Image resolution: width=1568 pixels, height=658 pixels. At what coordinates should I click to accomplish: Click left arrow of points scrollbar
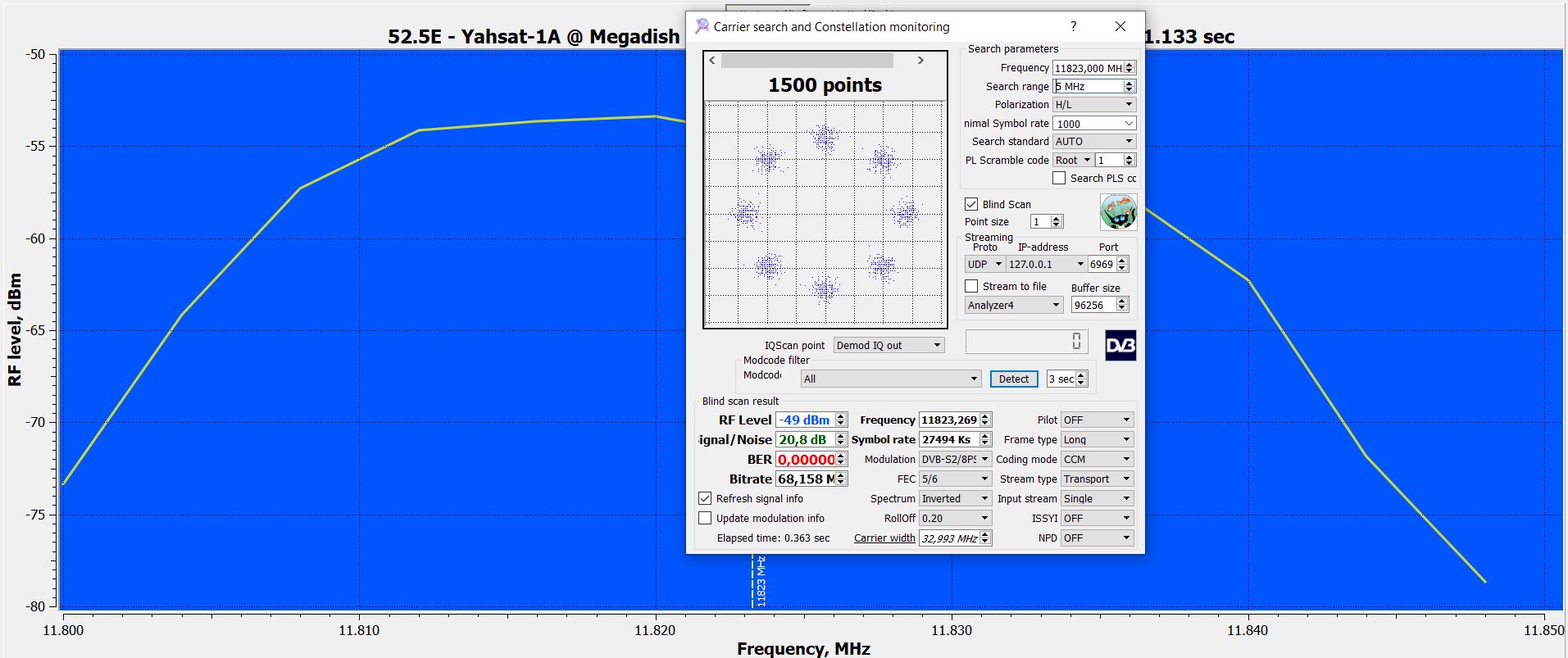click(x=712, y=60)
